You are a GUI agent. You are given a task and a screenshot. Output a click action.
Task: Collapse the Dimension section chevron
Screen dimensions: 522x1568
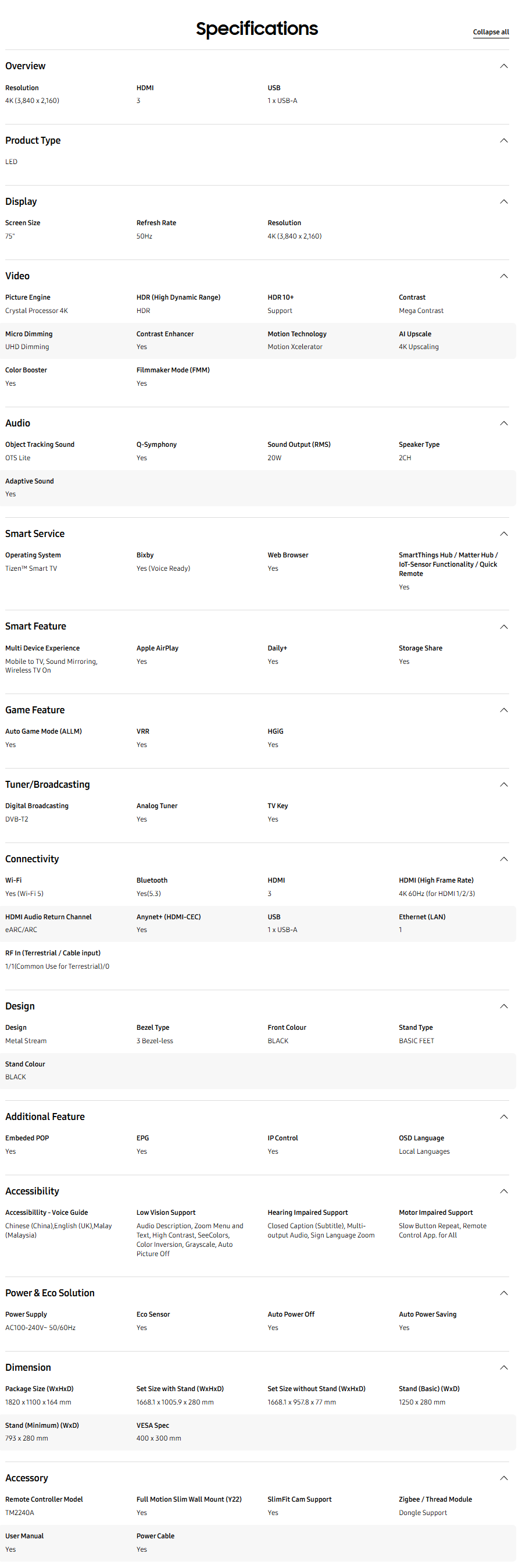pos(503,1368)
